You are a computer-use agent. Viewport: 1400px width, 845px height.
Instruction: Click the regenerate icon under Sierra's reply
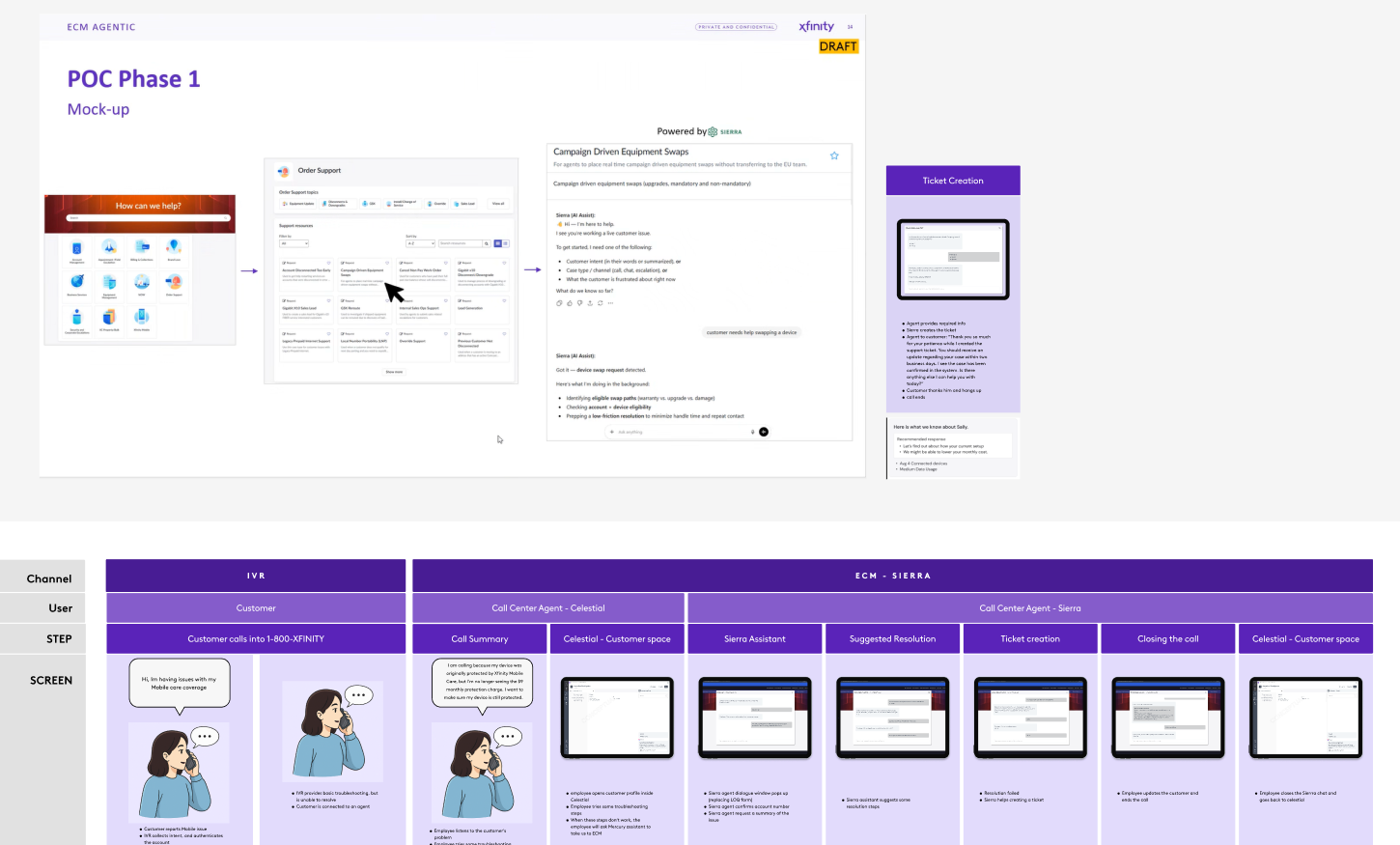click(601, 303)
